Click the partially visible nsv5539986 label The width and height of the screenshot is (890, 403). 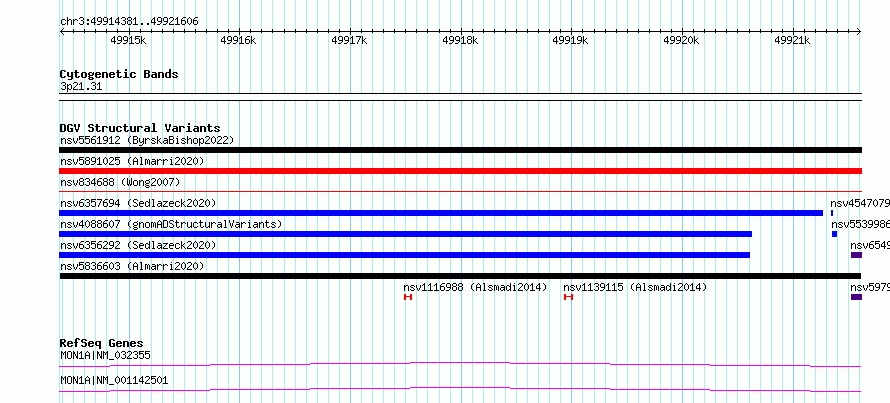pos(860,224)
